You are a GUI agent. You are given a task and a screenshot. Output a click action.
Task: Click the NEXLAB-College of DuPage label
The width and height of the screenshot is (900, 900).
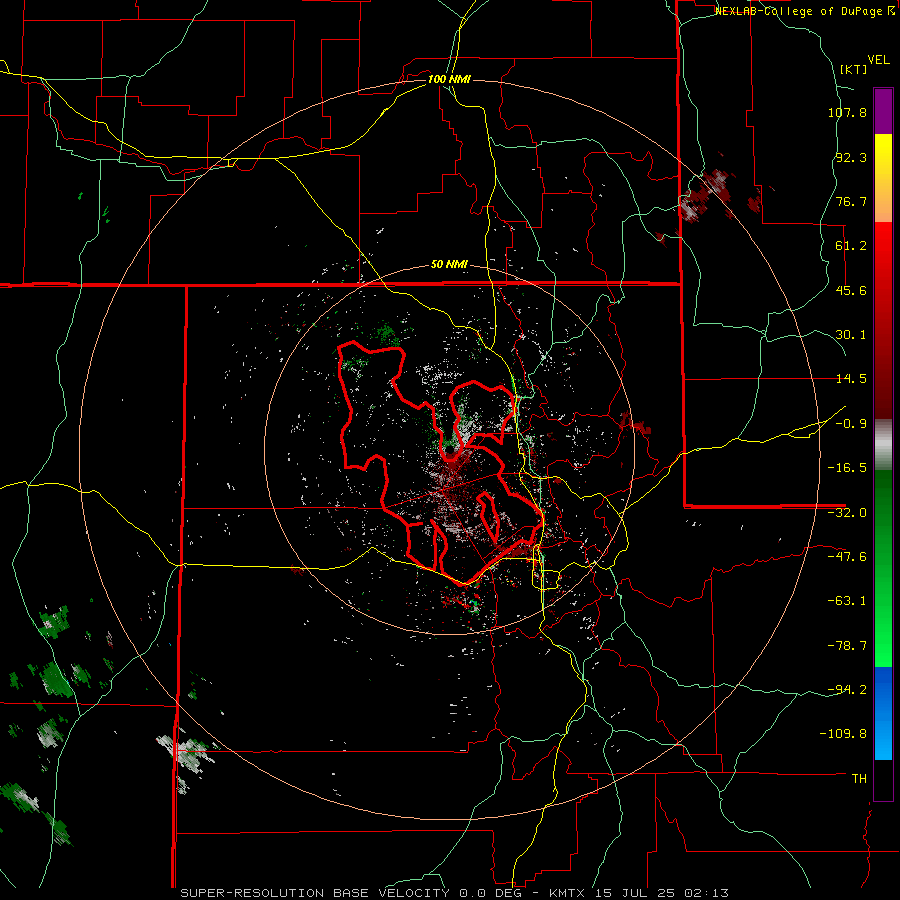800,11
